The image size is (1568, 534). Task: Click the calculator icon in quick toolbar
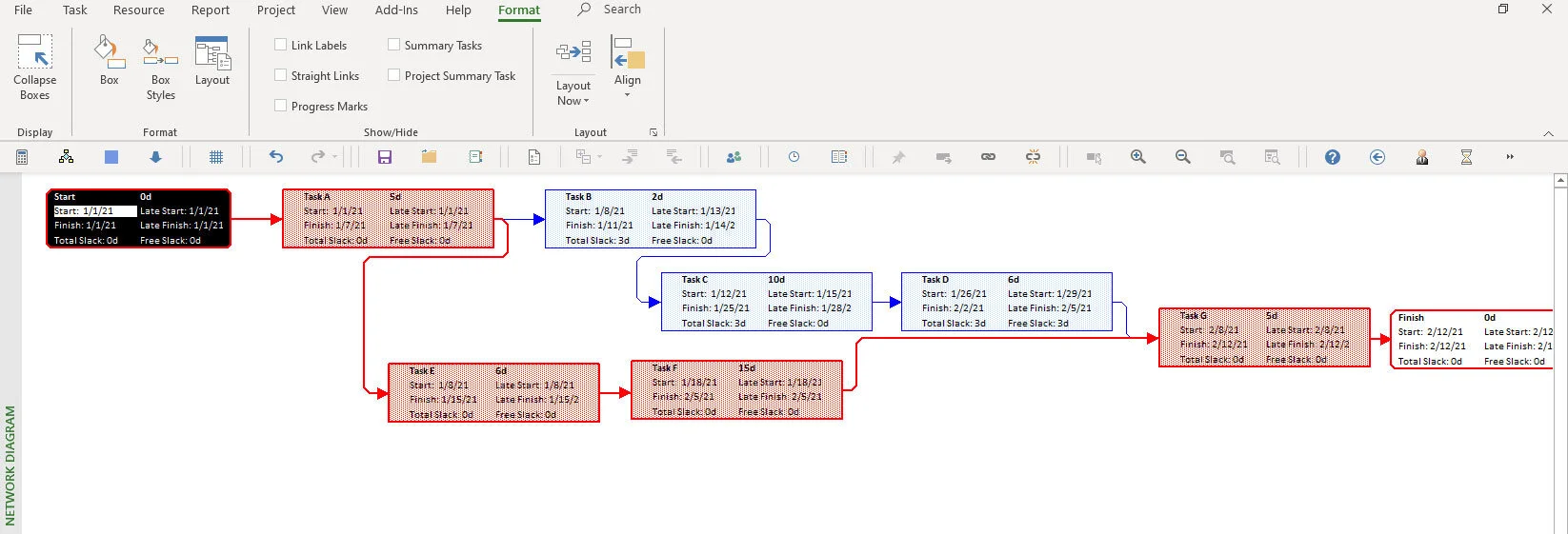[x=22, y=157]
